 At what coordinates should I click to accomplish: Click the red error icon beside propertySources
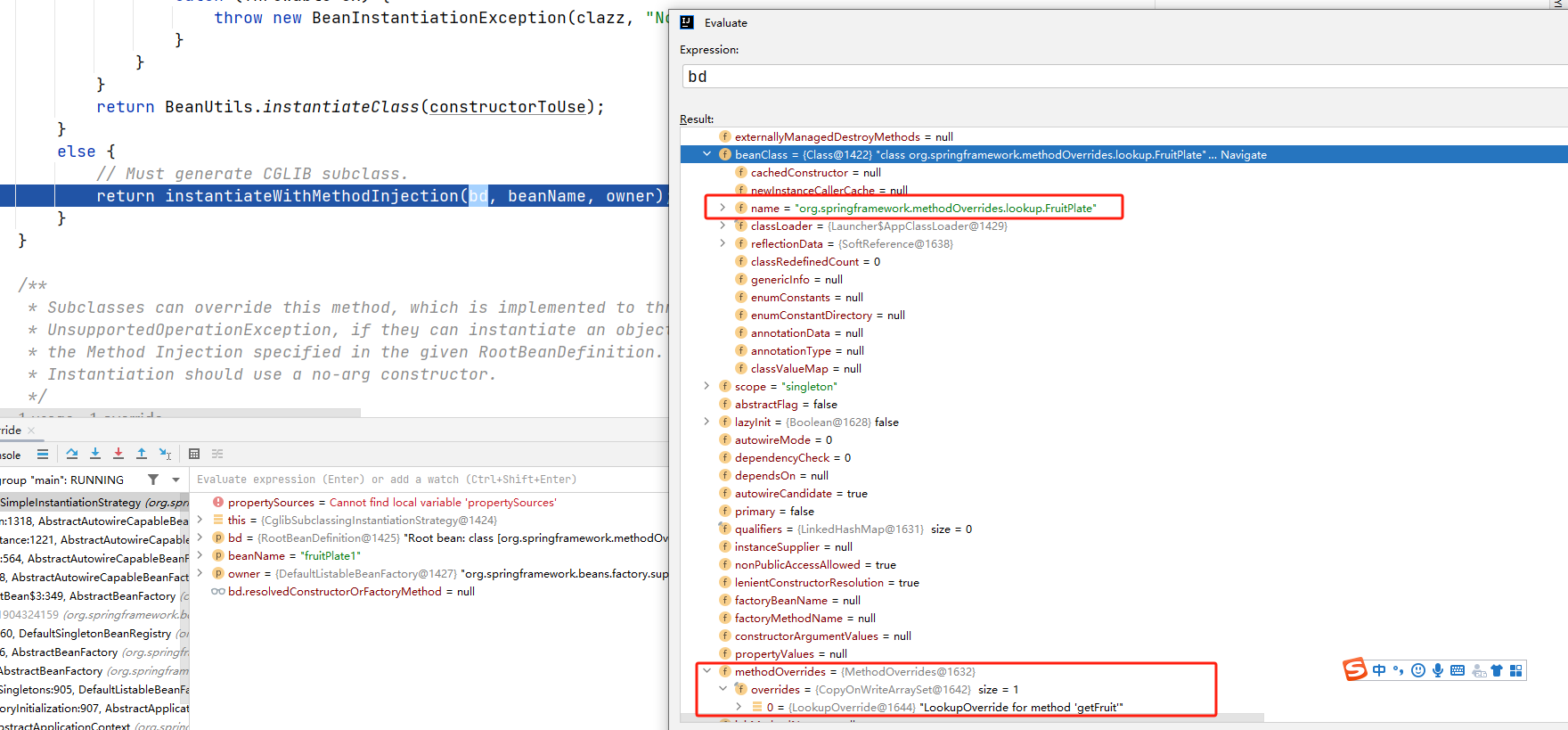click(218, 502)
